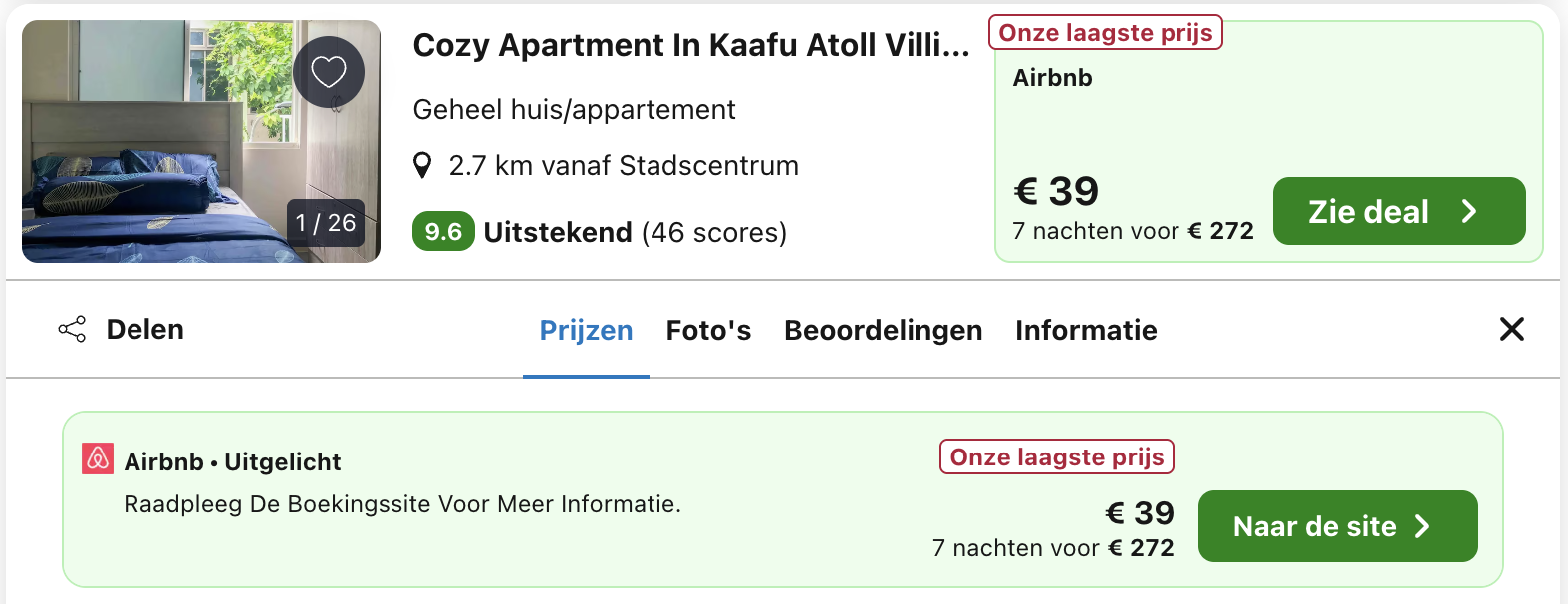This screenshot has width=1568, height=604.
Task: Click the Airbnb • Uitgelicht offer name
Action: [232, 462]
